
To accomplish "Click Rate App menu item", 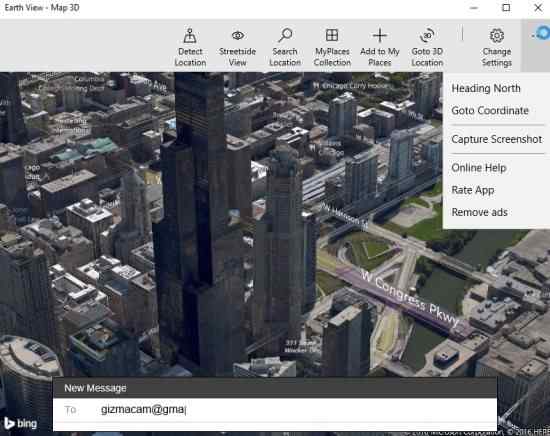I will tap(472, 190).
